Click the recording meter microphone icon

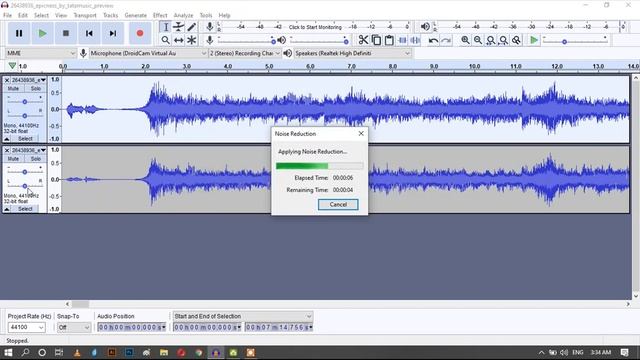click(x=209, y=27)
